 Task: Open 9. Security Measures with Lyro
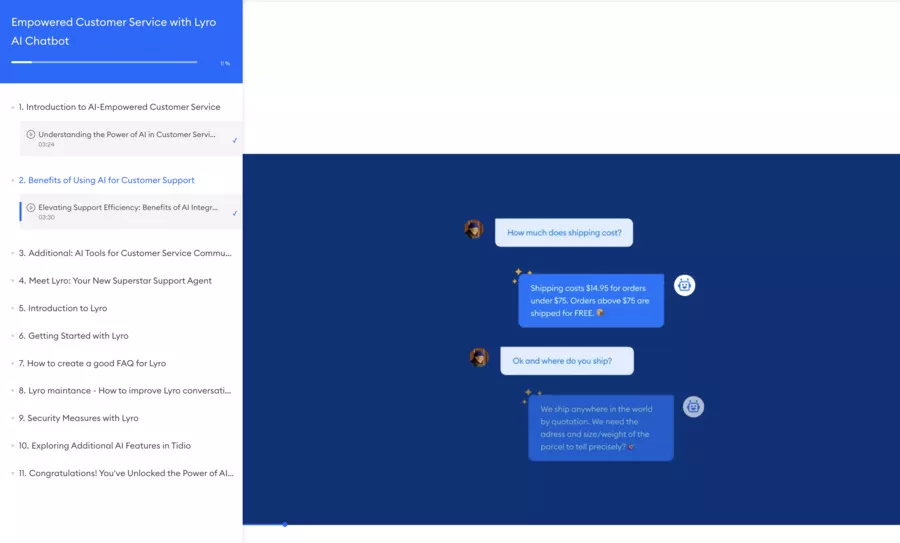pyautogui.click(x=78, y=418)
